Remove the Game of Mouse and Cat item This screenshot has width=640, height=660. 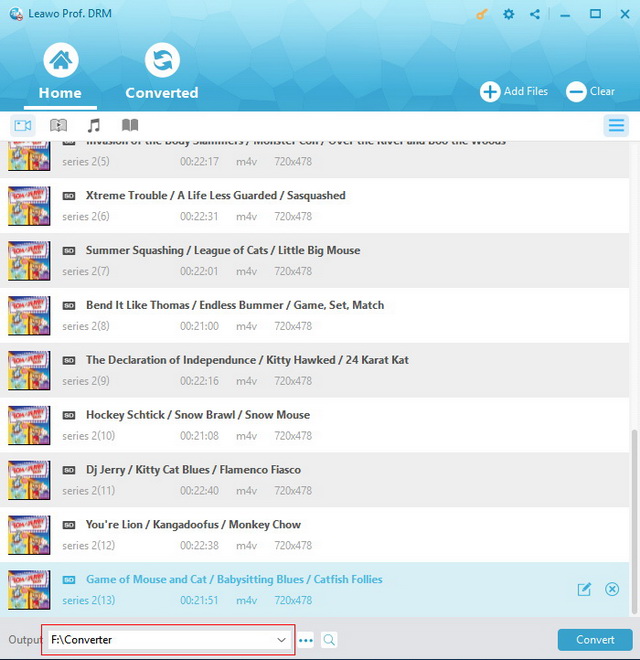tap(612, 589)
